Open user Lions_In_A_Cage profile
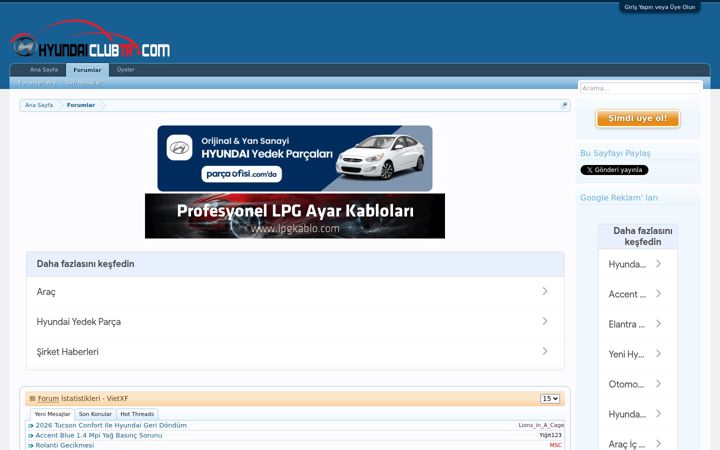 [x=541, y=425]
